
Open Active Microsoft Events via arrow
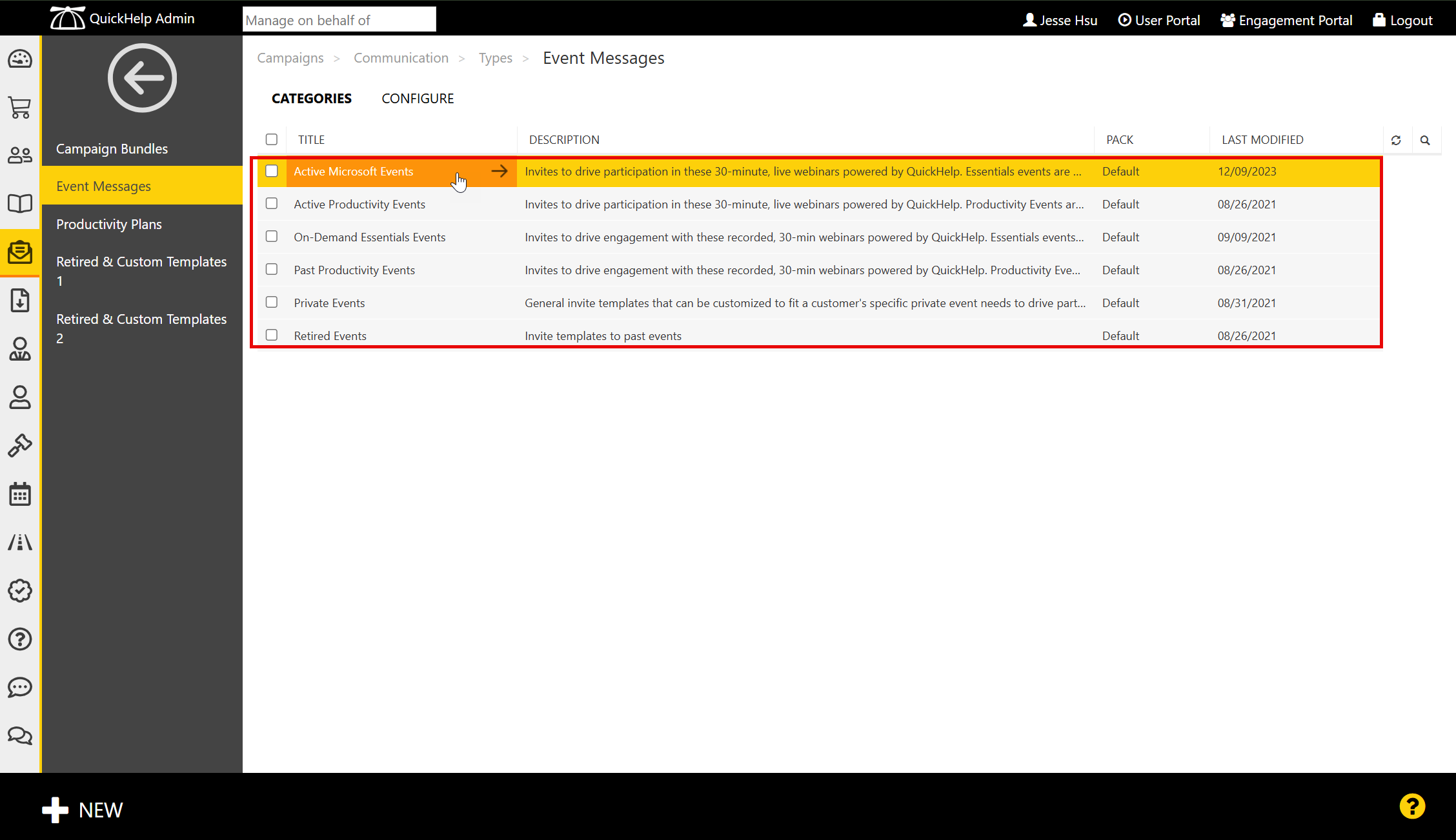499,171
